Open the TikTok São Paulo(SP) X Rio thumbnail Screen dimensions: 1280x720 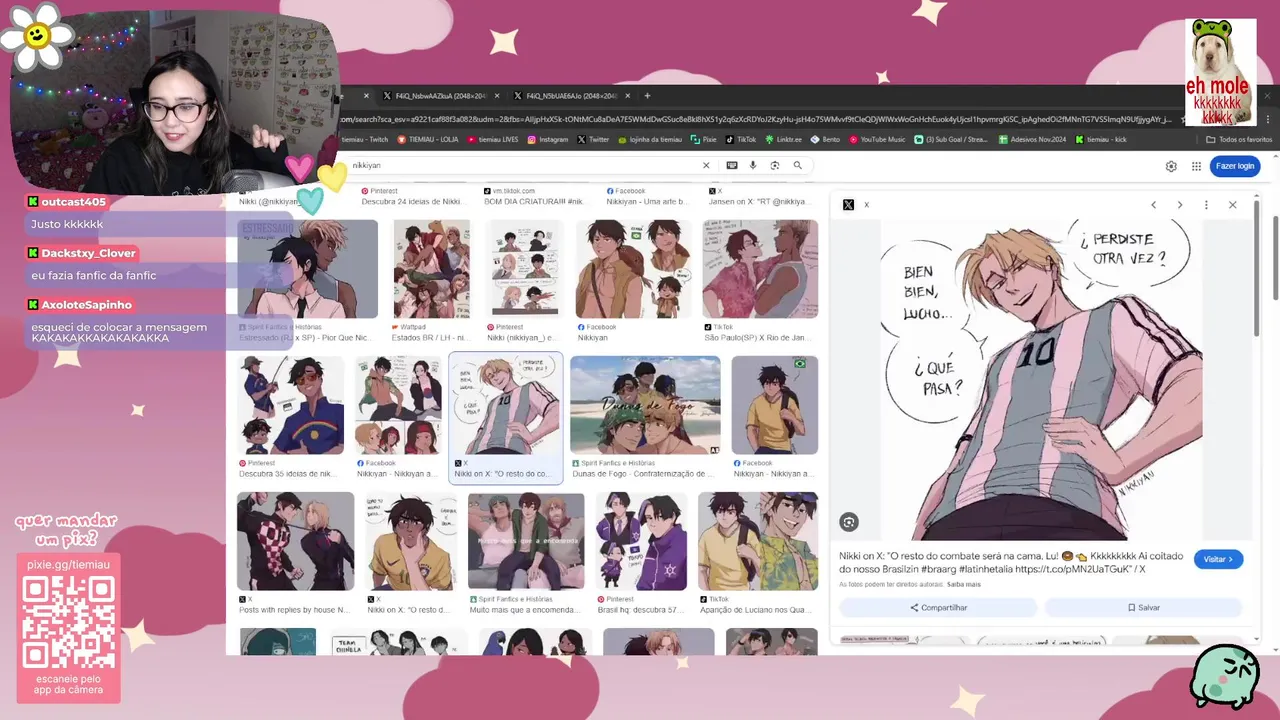tap(760, 269)
